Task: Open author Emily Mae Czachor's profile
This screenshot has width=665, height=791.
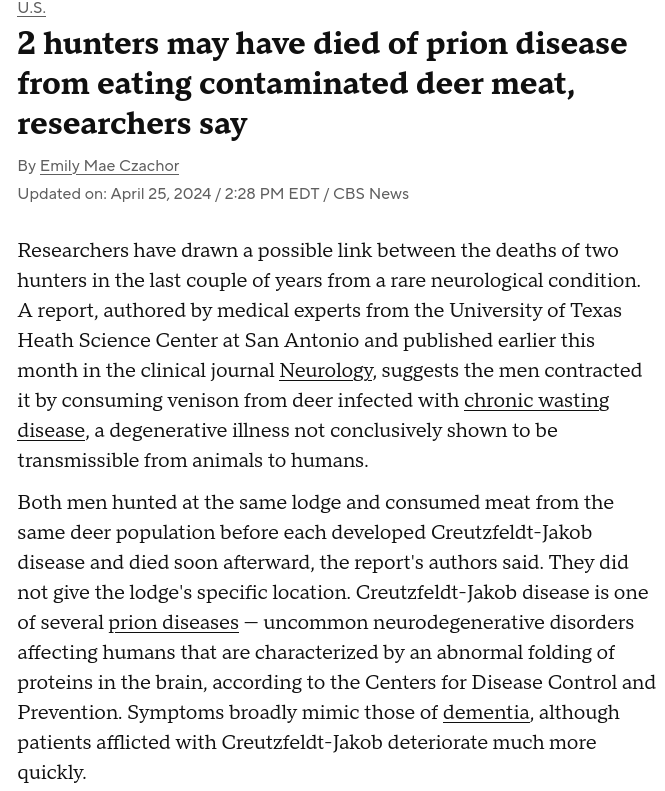Action: 109,166
